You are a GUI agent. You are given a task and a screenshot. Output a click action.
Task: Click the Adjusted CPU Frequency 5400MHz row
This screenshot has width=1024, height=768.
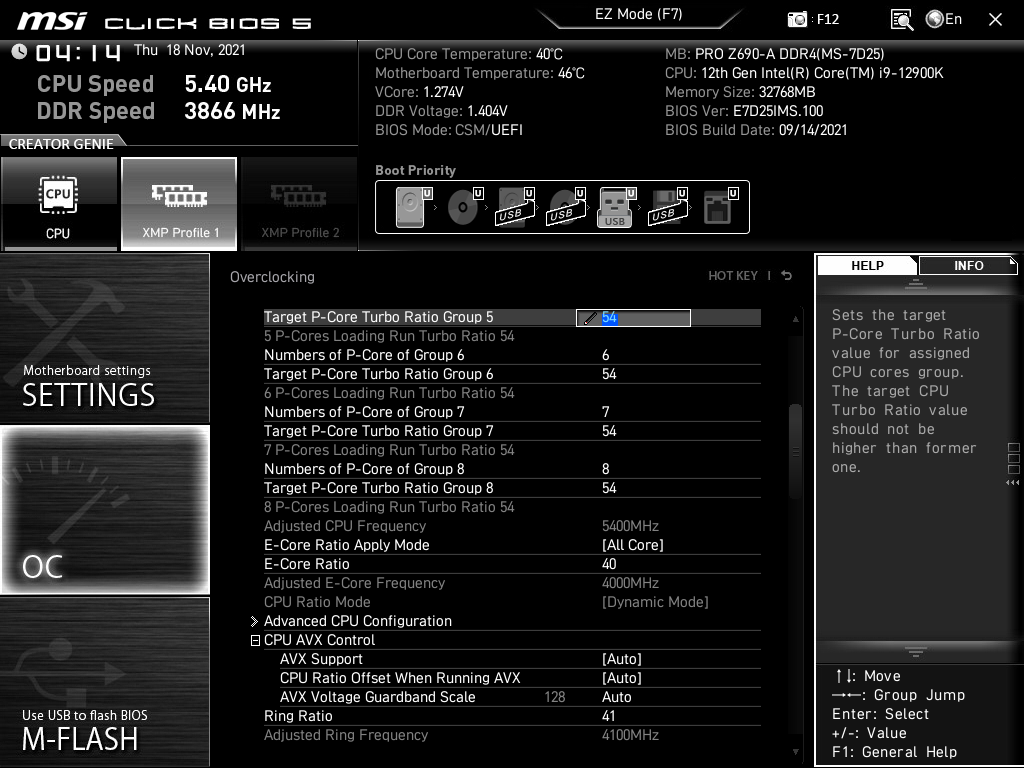pos(512,526)
